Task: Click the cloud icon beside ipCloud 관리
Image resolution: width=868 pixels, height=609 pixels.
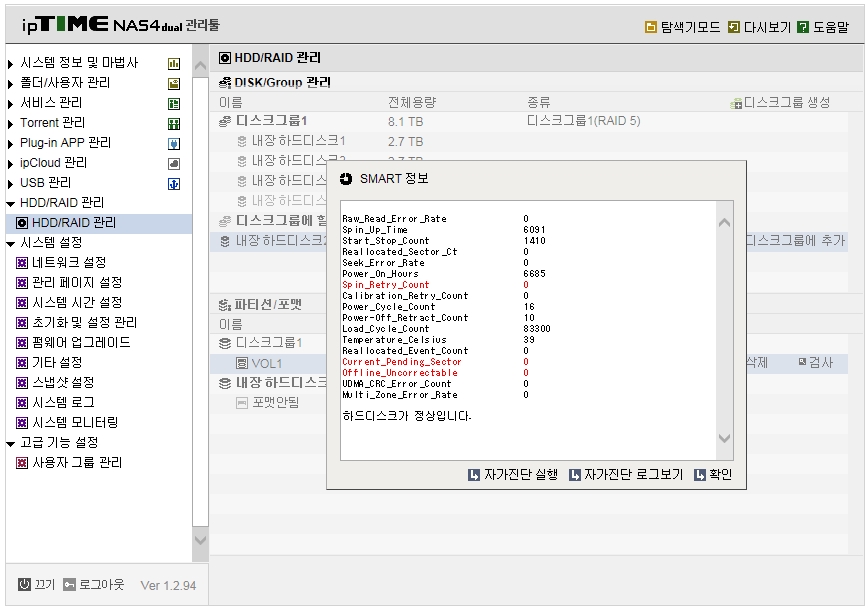Action: pos(174,164)
